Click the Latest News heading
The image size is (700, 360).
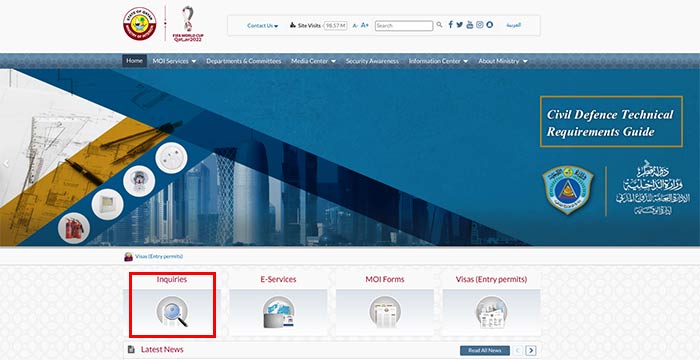(162, 349)
